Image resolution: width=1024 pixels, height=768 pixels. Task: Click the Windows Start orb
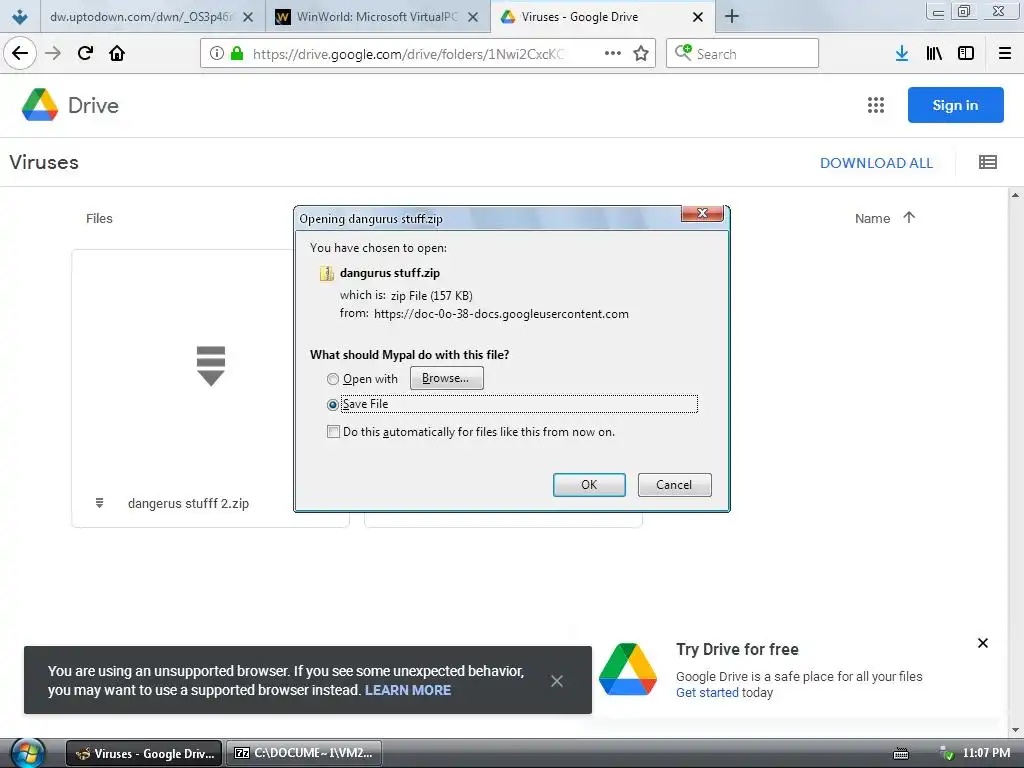27,753
